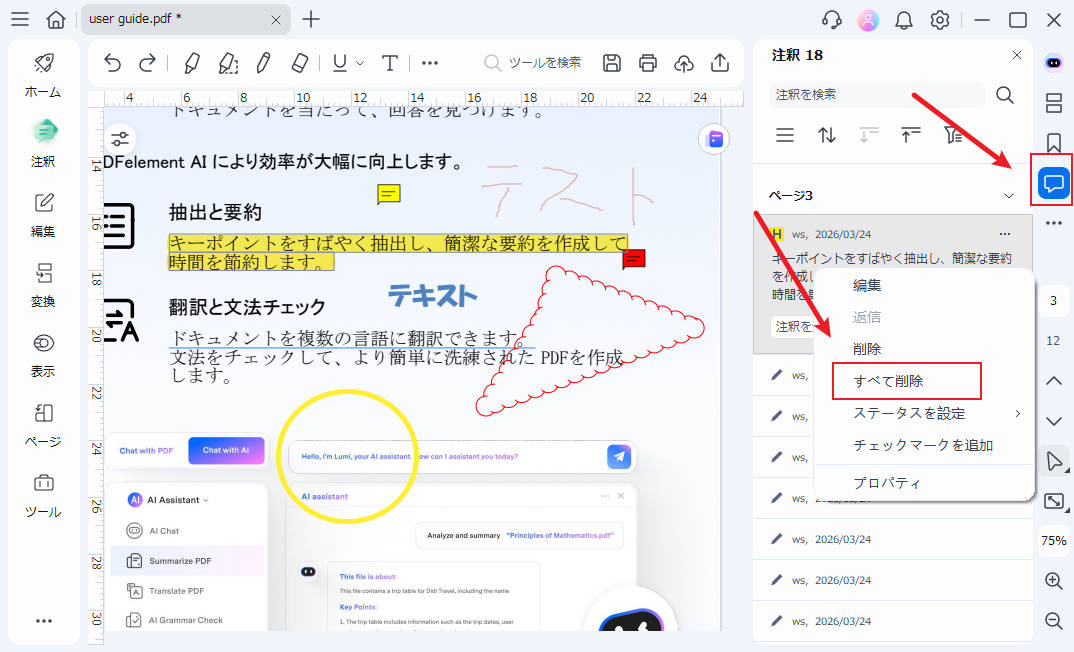Select the Pencil annotation tool
The image size is (1074, 652).
[x=263, y=63]
